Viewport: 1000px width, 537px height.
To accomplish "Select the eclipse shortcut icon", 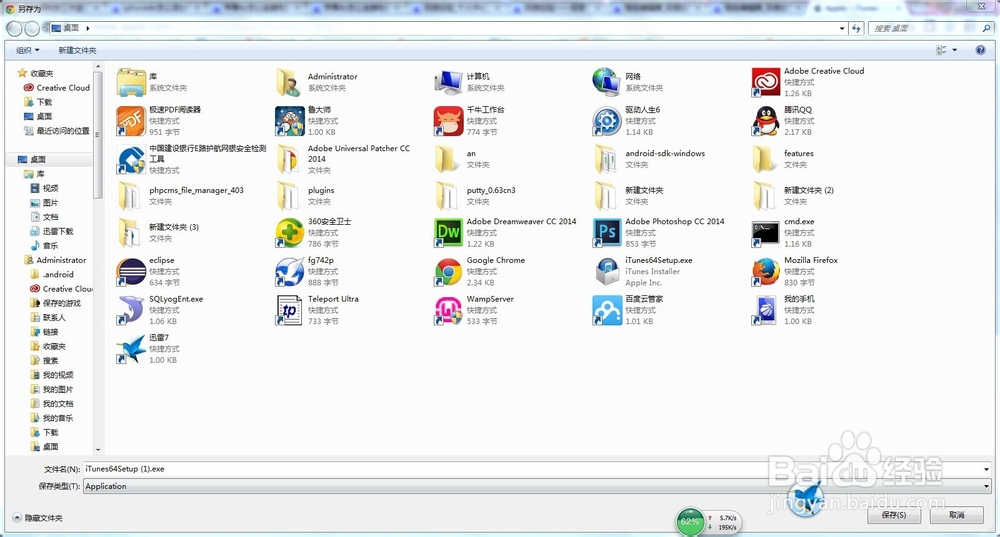I will 131,271.
